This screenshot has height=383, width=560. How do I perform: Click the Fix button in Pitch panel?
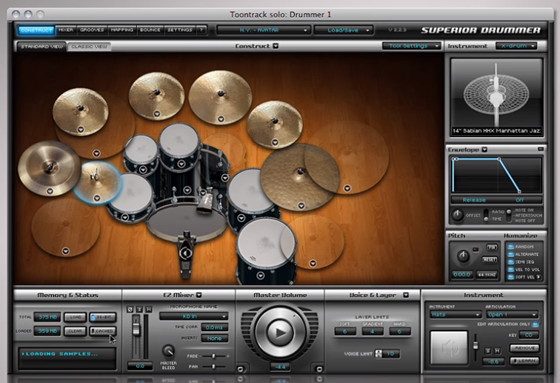[491, 247]
